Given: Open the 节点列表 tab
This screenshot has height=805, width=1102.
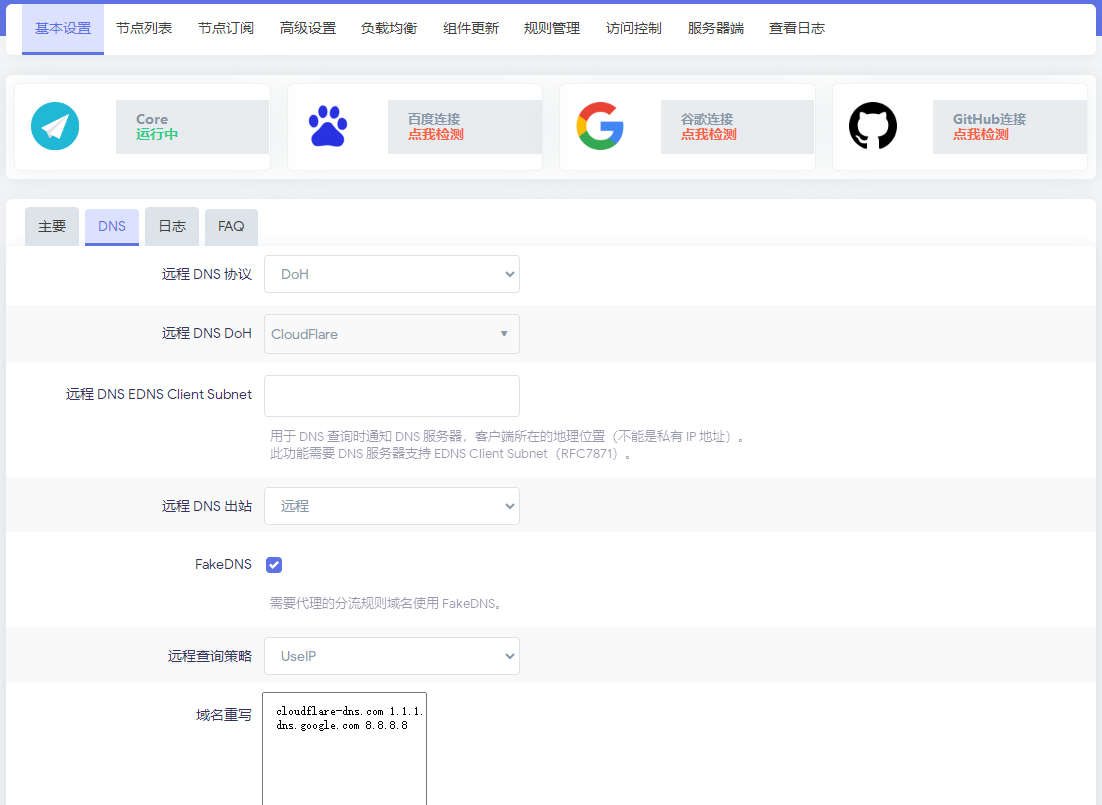Looking at the screenshot, I should click(x=144, y=29).
